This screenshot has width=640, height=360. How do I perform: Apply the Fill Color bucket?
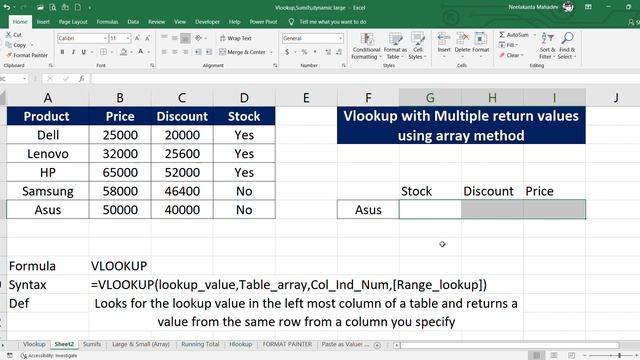[x=123, y=52]
